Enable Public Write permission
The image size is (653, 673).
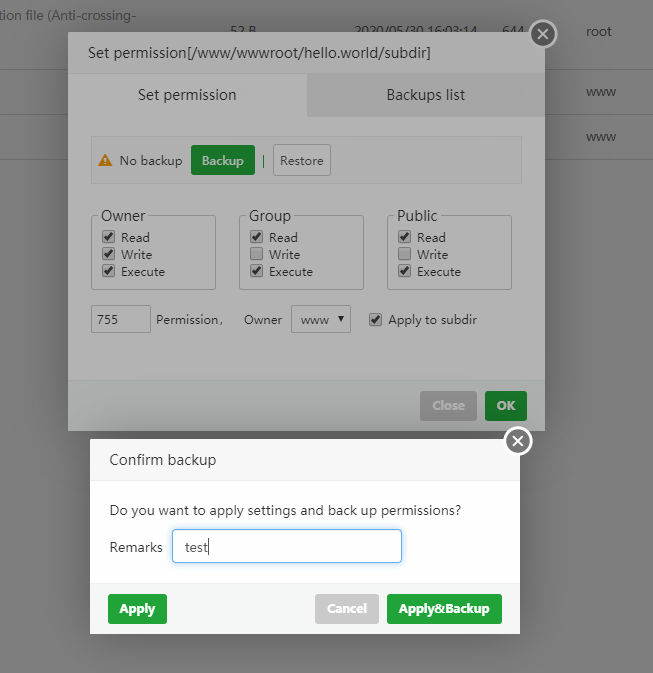tap(404, 254)
